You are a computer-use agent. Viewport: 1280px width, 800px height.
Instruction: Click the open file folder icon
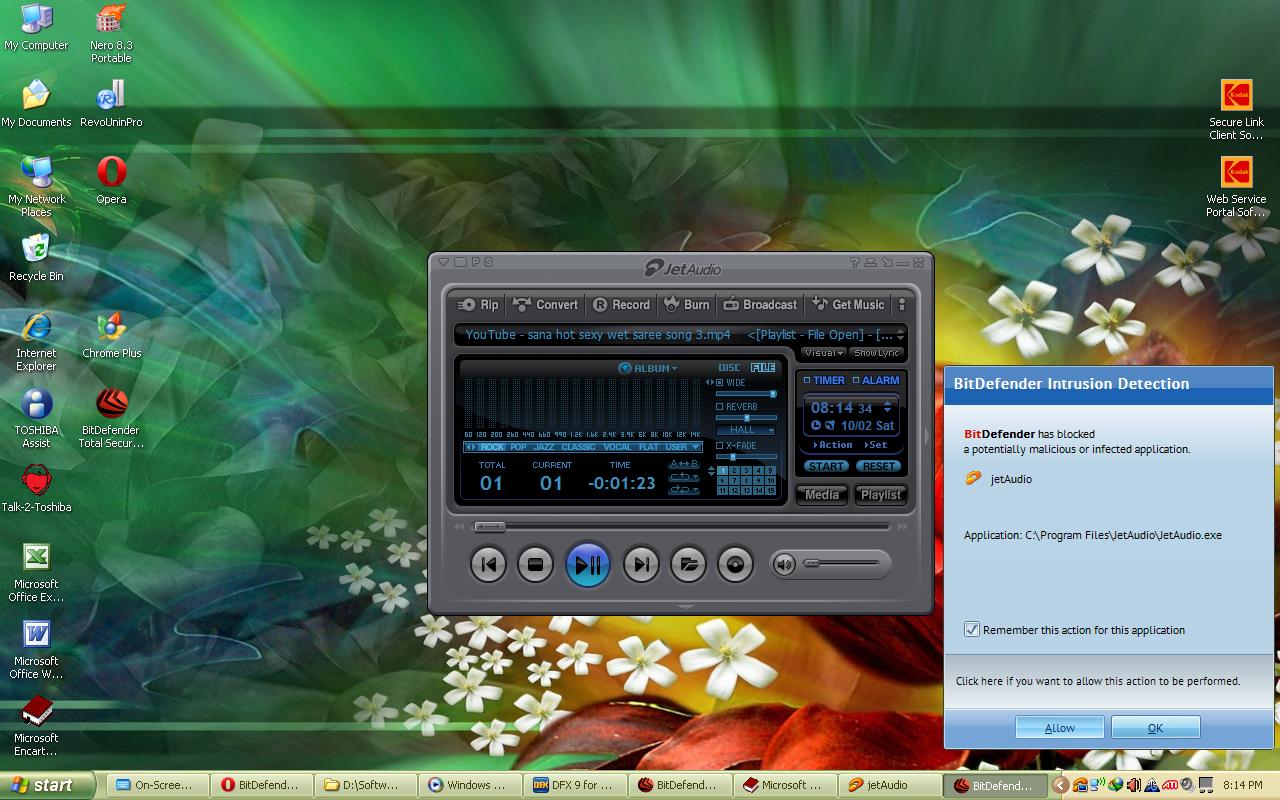coord(688,565)
